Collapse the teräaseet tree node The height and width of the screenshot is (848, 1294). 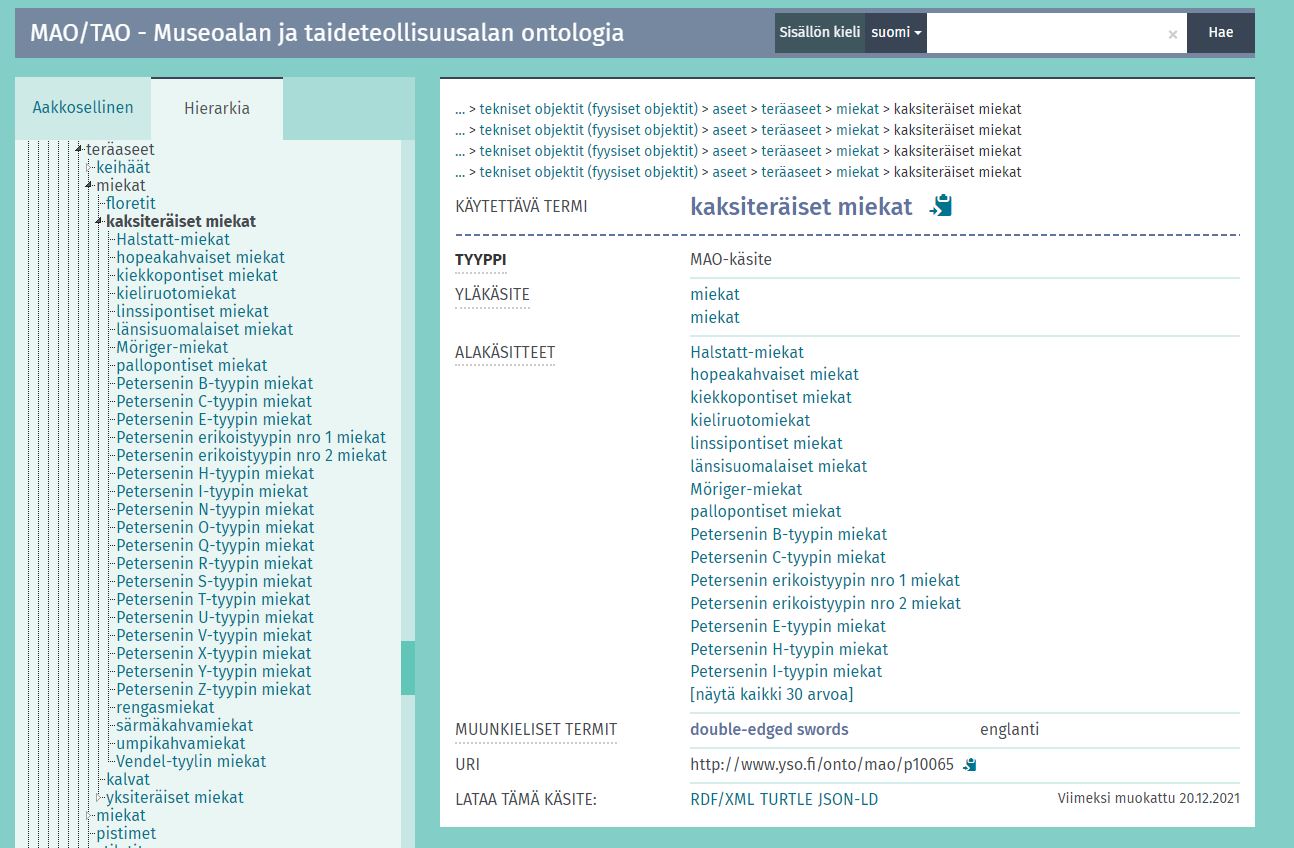click(x=80, y=149)
